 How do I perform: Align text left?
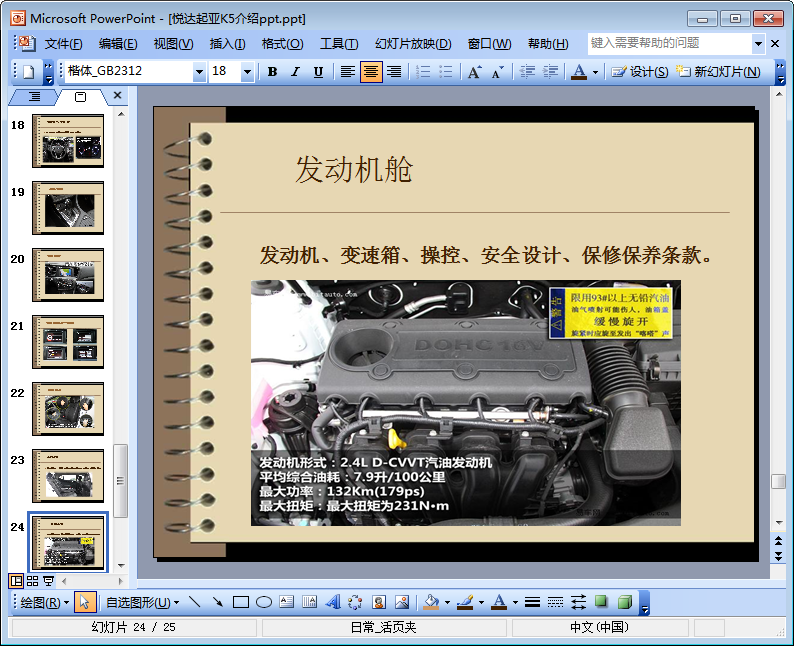347,72
